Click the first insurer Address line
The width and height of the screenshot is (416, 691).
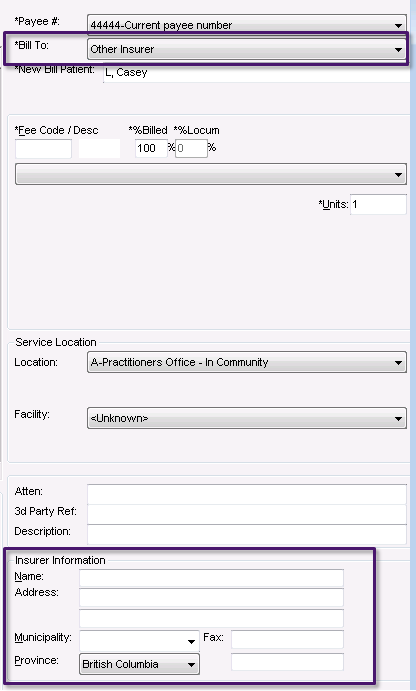point(211,598)
